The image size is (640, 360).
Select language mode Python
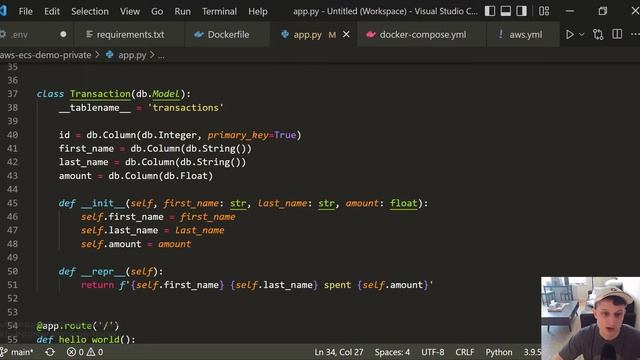(499, 352)
